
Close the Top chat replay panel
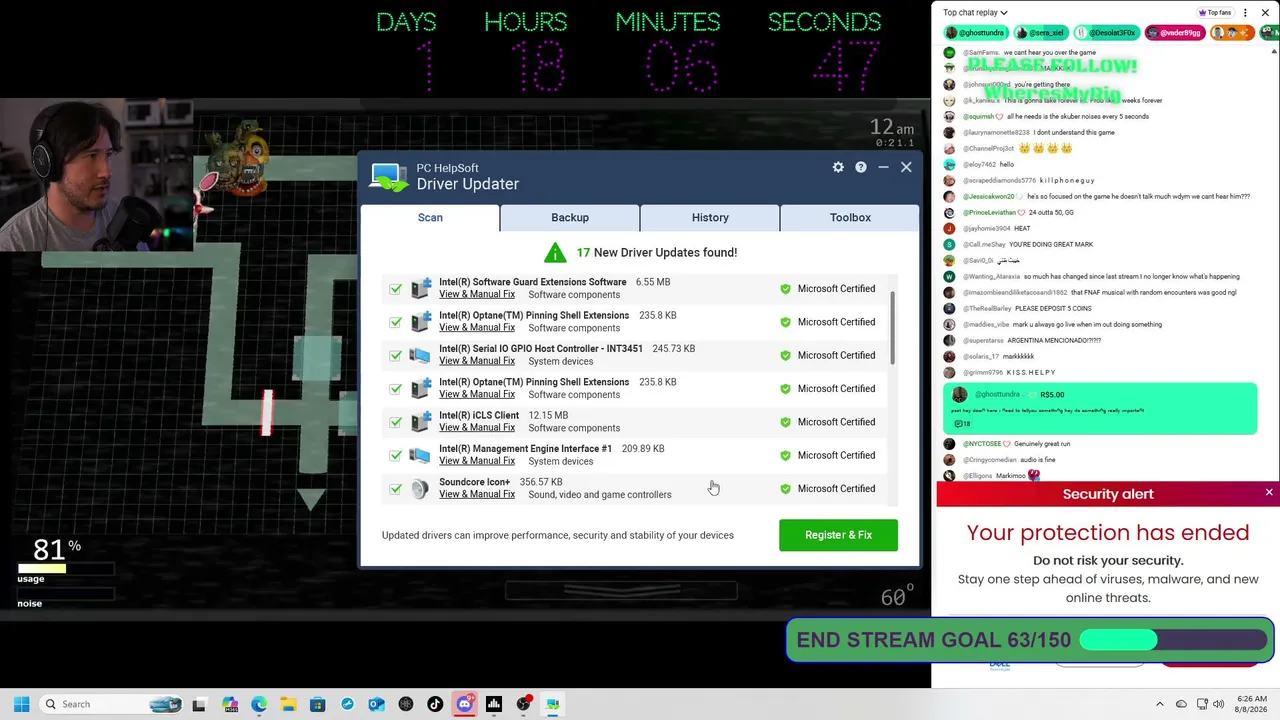click(x=1266, y=13)
